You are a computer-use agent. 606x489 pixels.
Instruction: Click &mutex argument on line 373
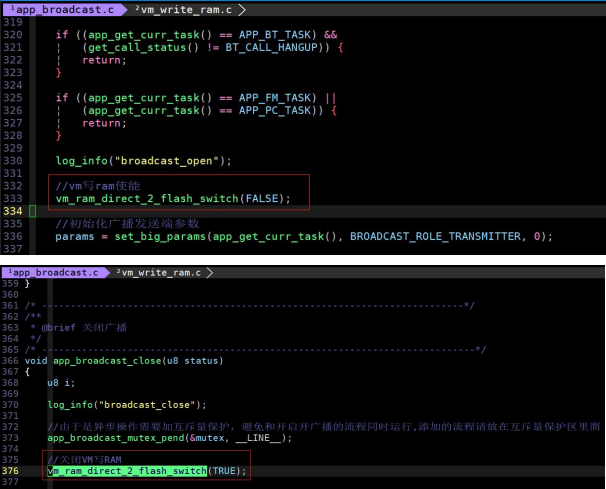point(207,438)
